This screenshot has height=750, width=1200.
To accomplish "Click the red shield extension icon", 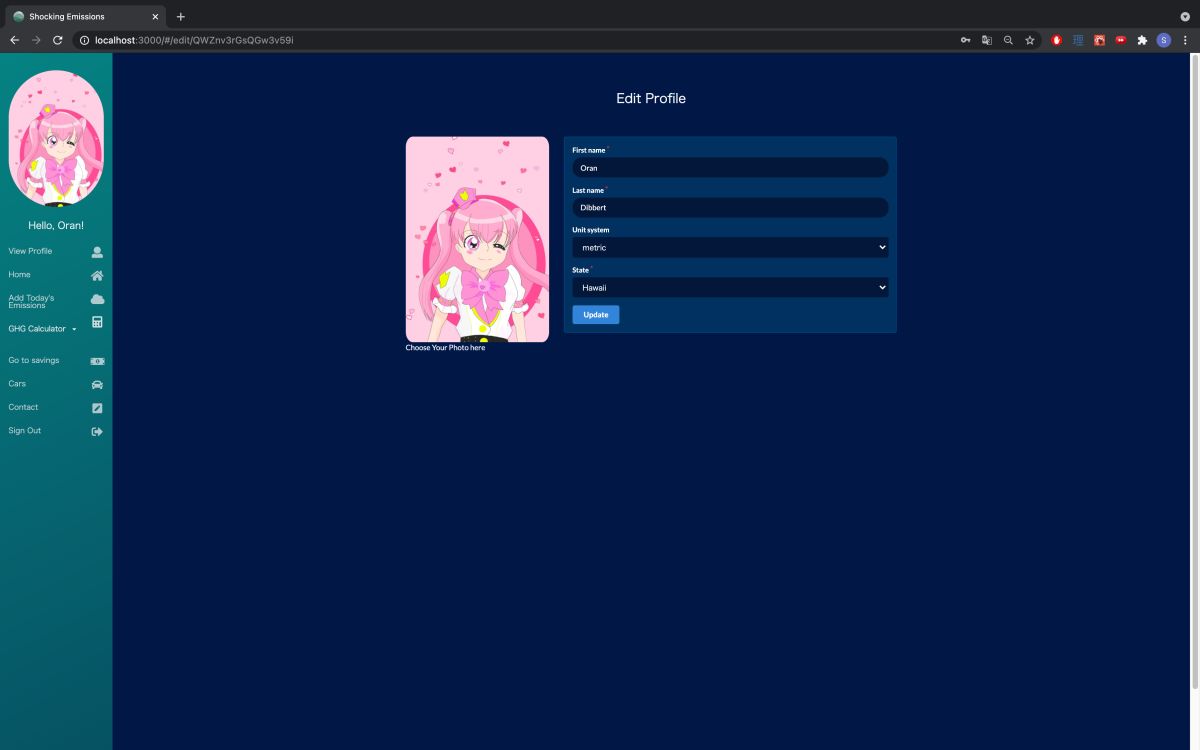I will 1056,40.
